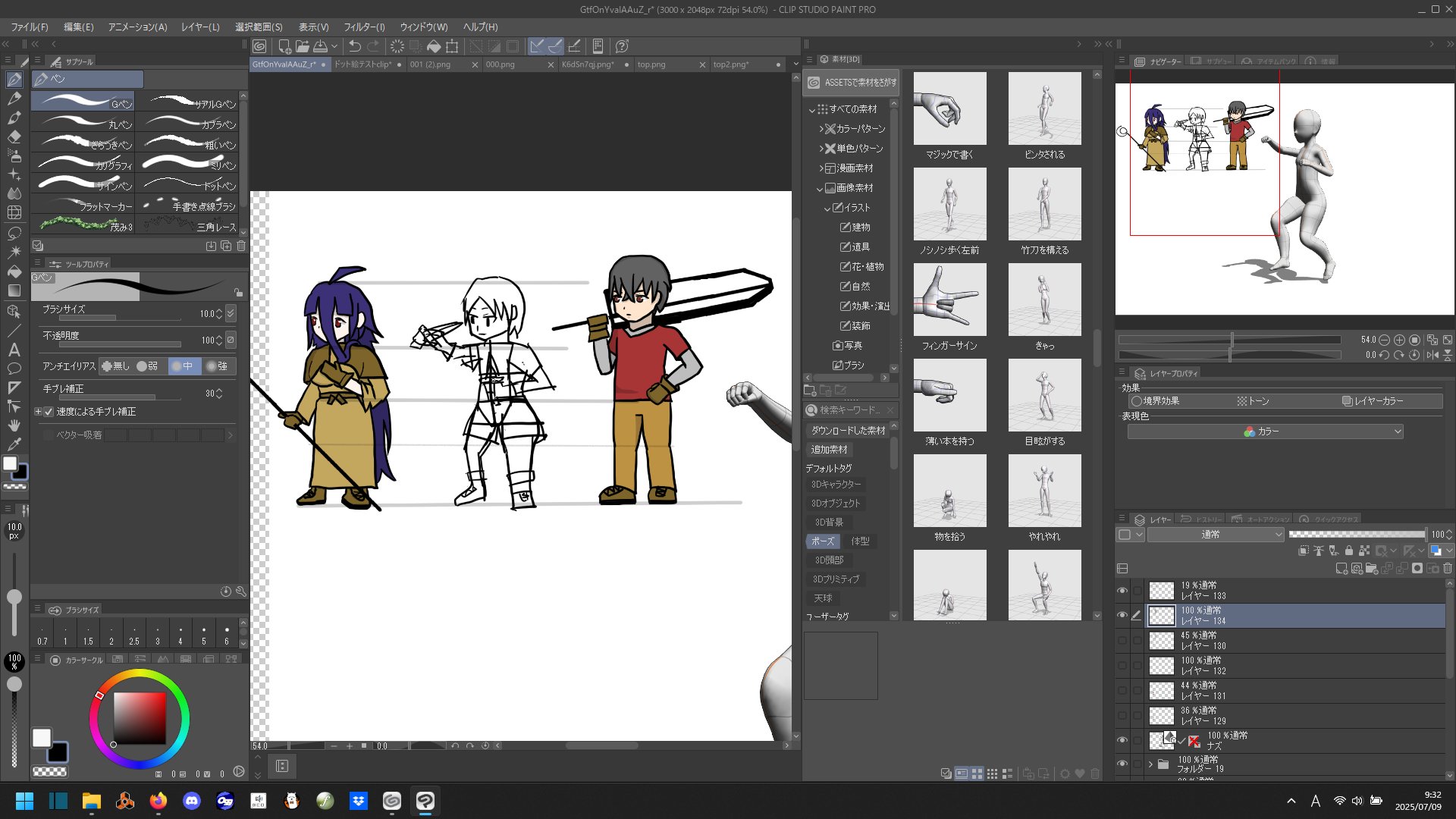The width and height of the screenshot is (1456, 819).
Task: Click the Scale/Rotate transform icon in the command bar
Action: pyautogui.click(x=452, y=46)
